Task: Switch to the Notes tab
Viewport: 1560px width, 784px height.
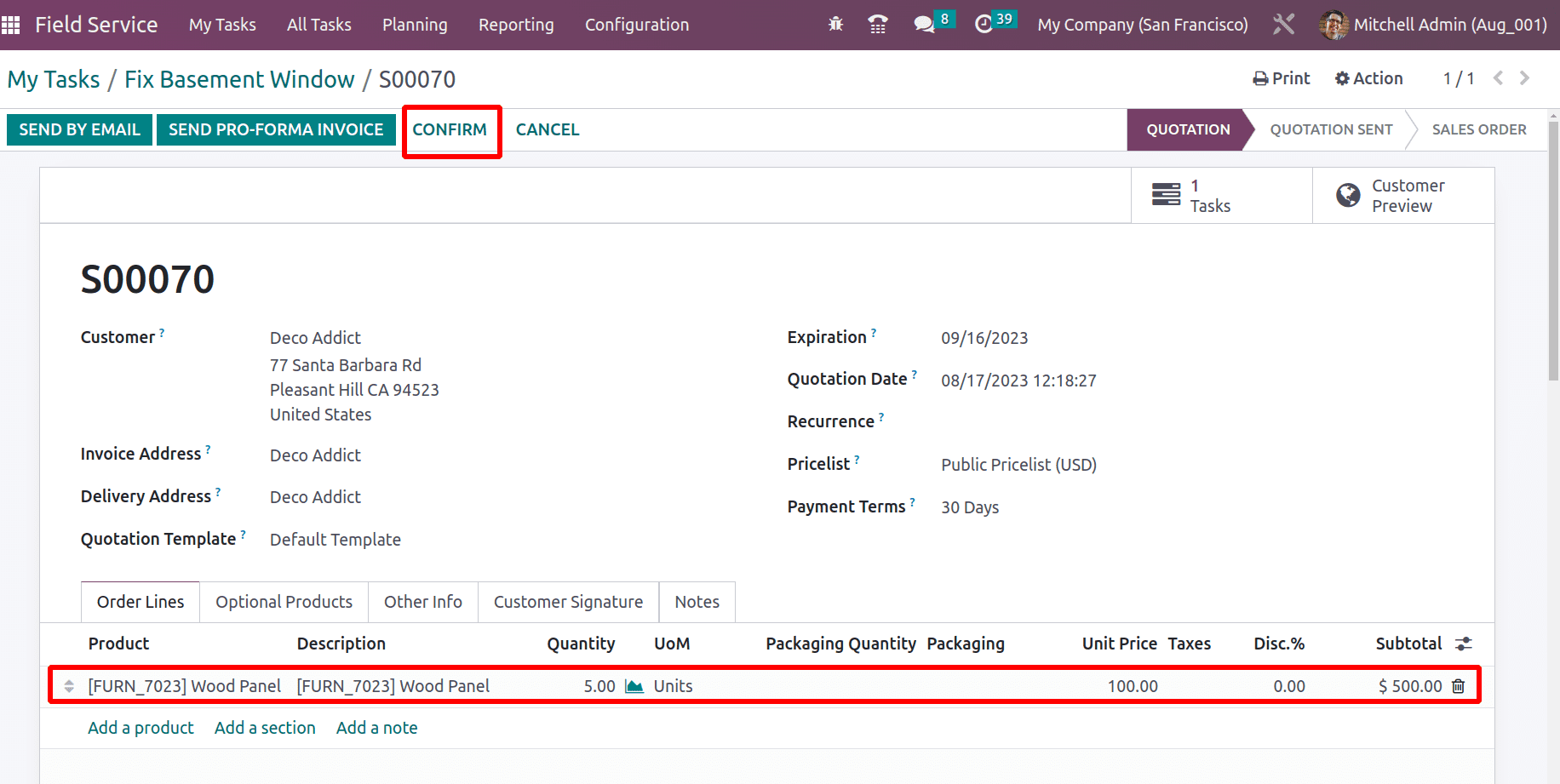Action: [697, 602]
